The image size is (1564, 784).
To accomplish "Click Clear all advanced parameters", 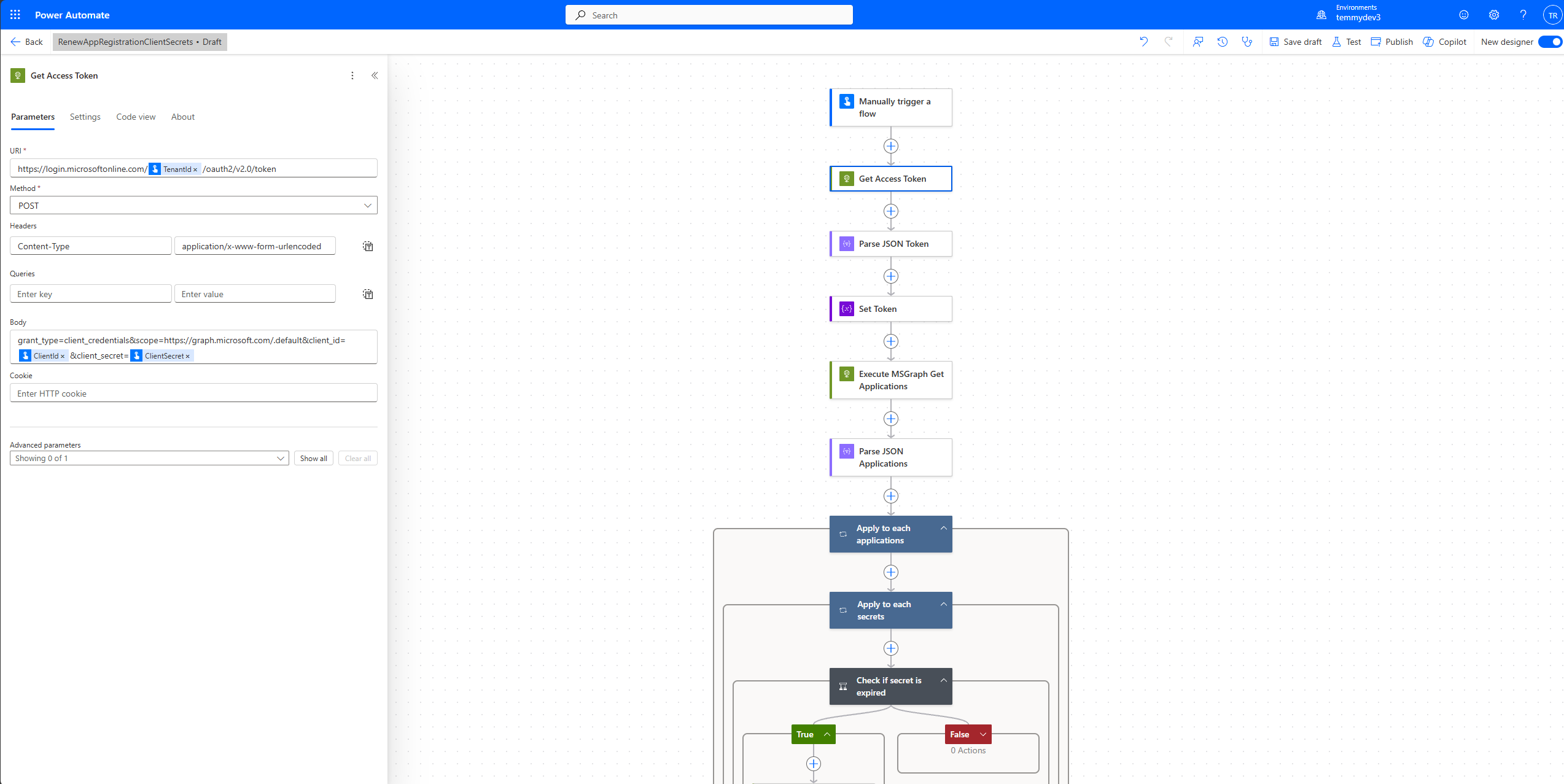I will (x=358, y=458).
